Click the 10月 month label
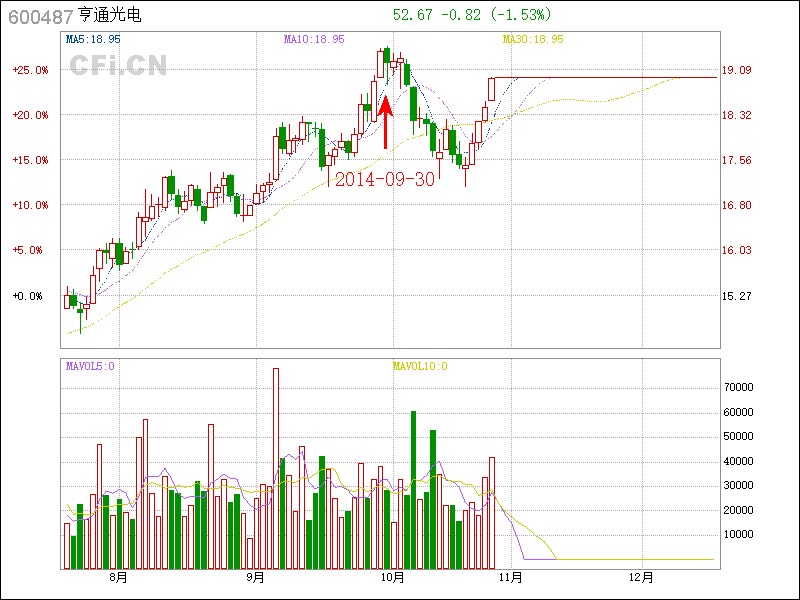 [x=392, y=577]
